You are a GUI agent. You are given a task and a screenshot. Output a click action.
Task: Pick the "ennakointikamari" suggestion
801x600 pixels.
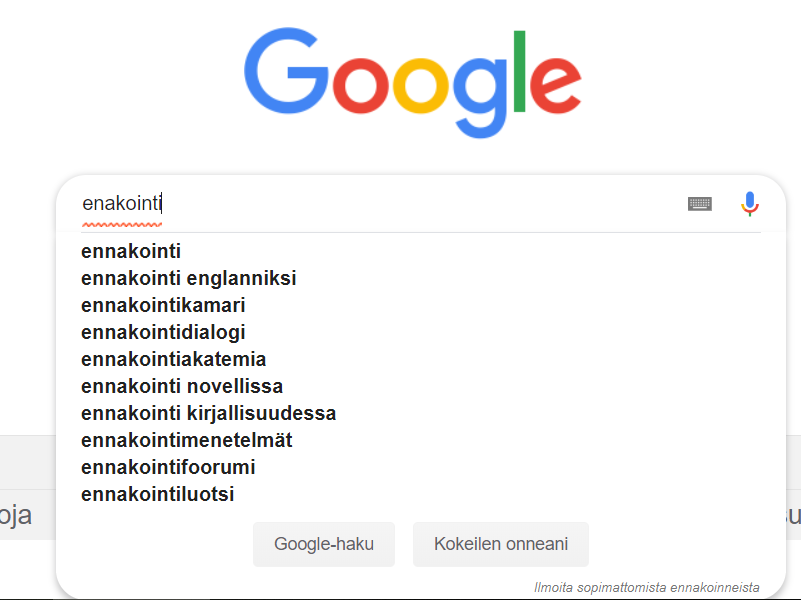[x=421, y=305]
